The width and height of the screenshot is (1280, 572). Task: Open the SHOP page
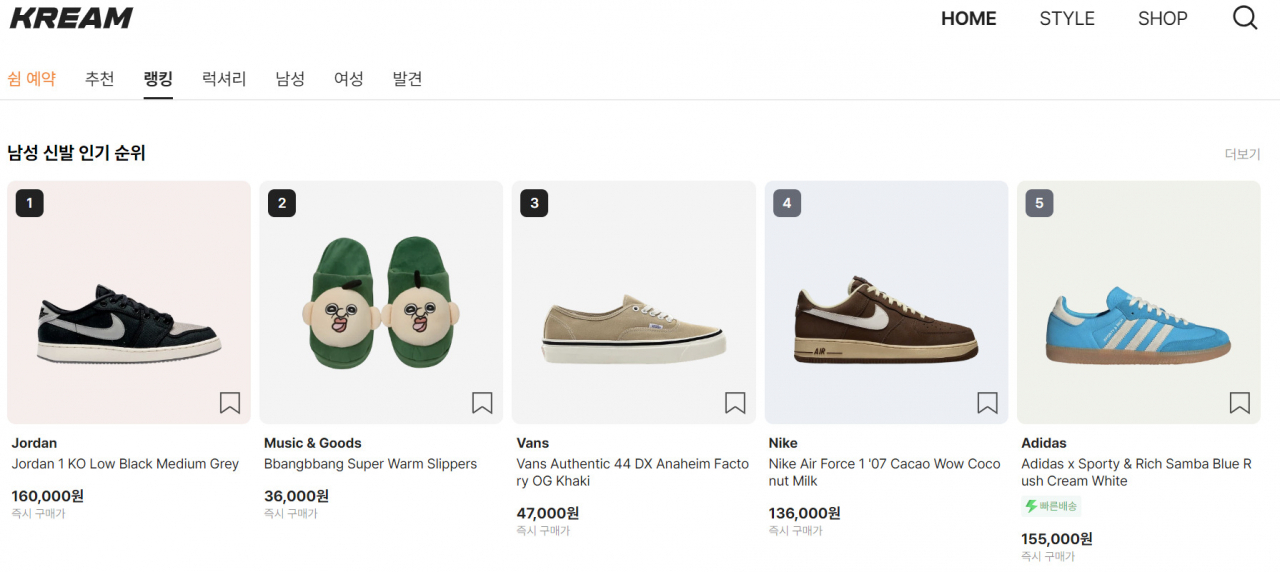pyautogui.click(x=1163, y=18)
